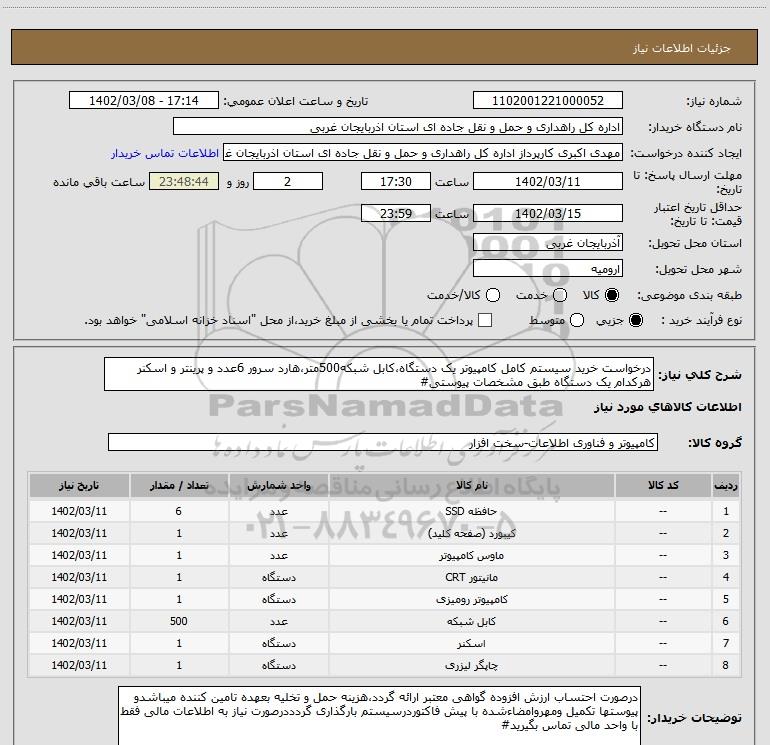Viewport: 770px width, 745px height.
Task: Select the اسکنر item row
Action: 384,643
